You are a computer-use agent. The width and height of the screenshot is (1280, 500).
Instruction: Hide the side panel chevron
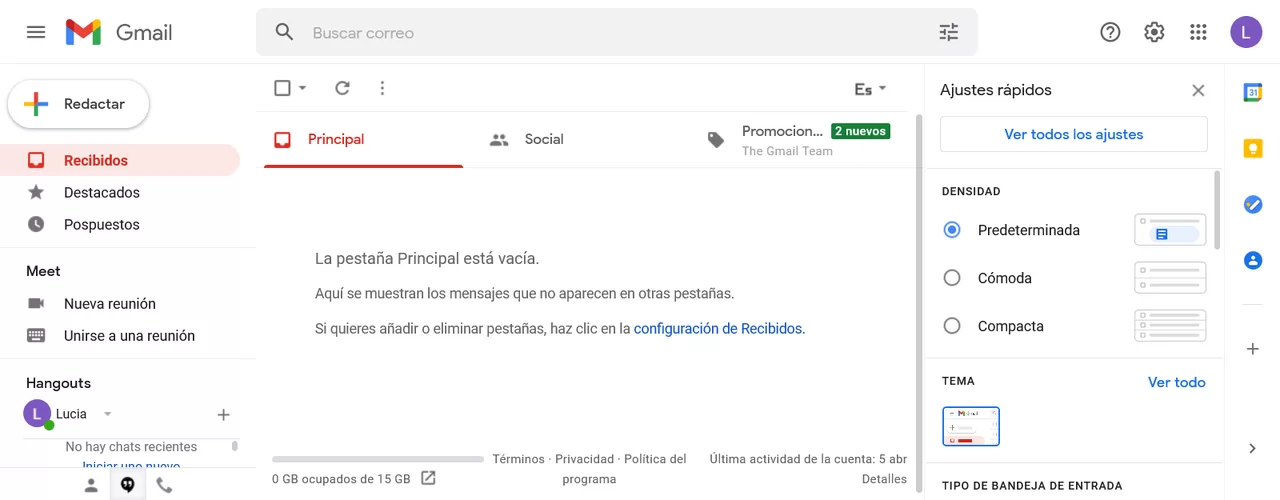point(1253,448)
